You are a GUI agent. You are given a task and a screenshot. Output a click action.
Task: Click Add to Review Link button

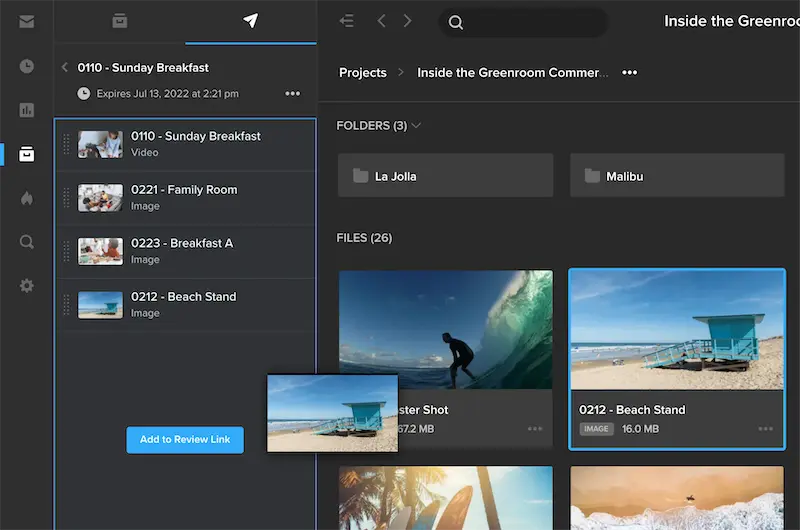coord(185,440)
